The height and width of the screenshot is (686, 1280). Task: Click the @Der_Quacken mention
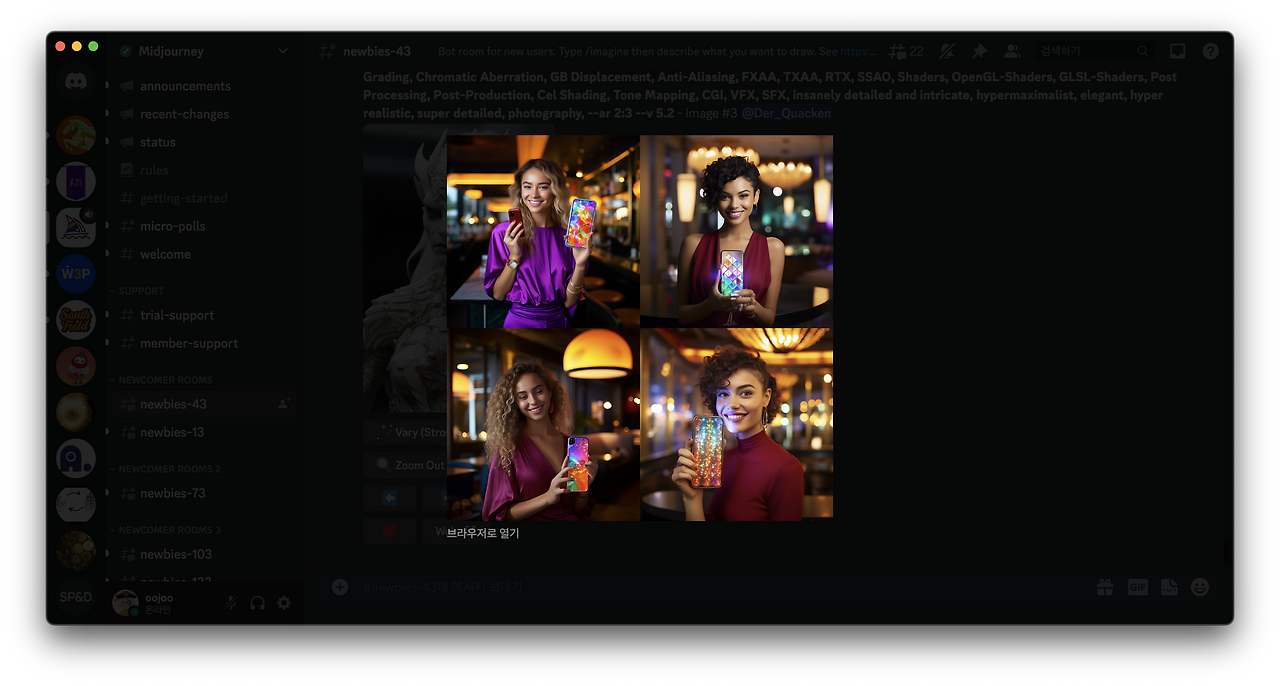click(x=786, y=113)
